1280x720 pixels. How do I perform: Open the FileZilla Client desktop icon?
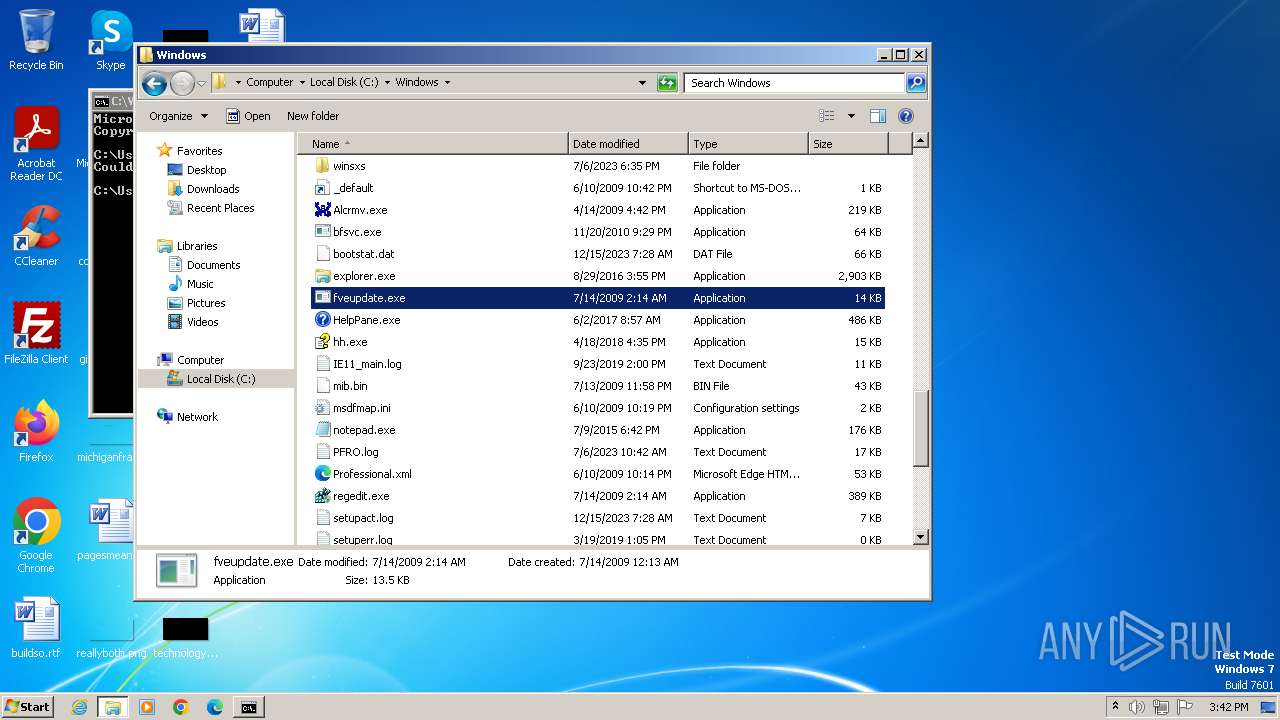36,333
